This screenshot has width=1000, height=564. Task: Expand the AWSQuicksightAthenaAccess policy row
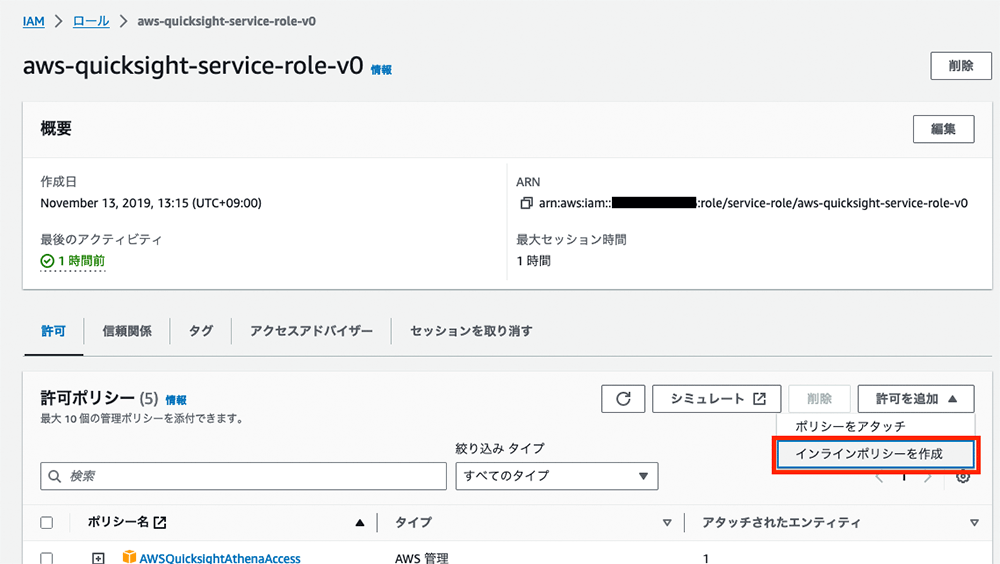tap(98, 558)
